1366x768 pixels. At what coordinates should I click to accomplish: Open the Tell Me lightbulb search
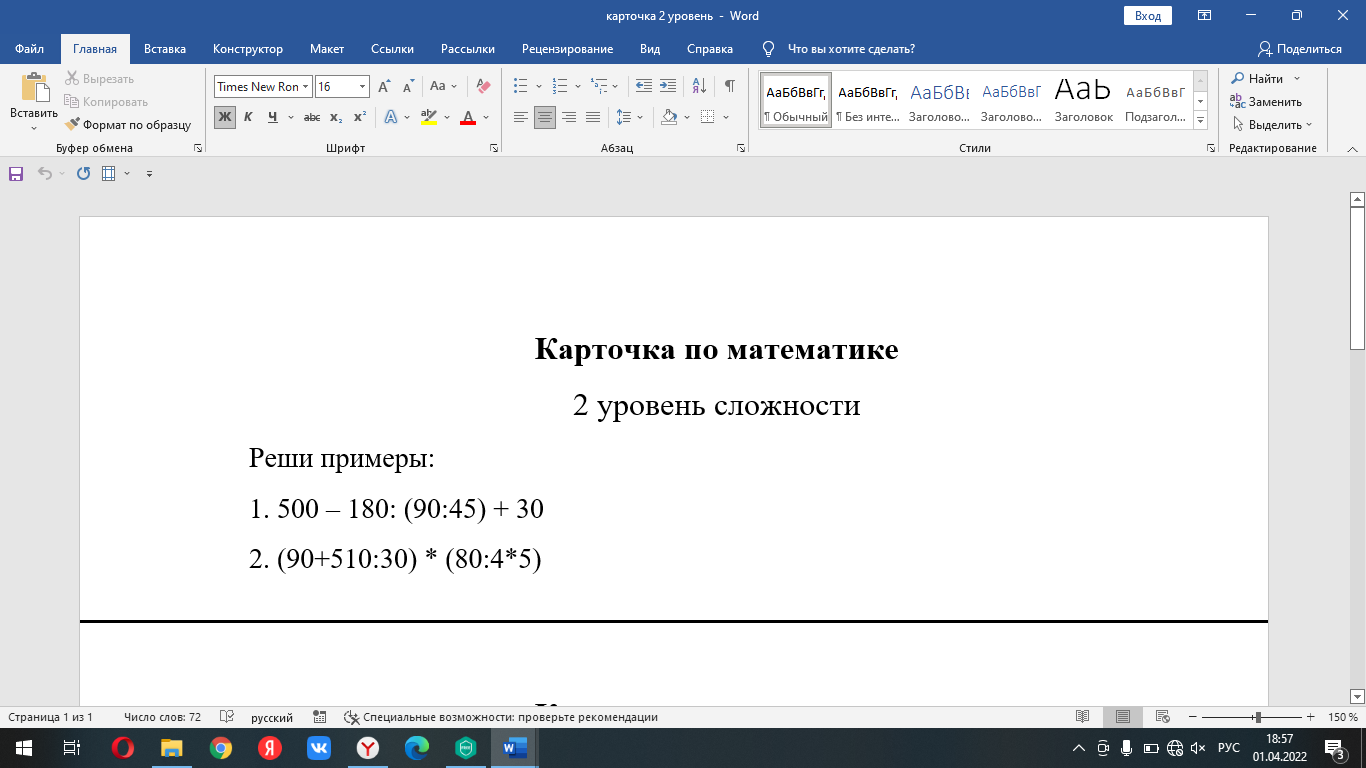tap(768, 48)
